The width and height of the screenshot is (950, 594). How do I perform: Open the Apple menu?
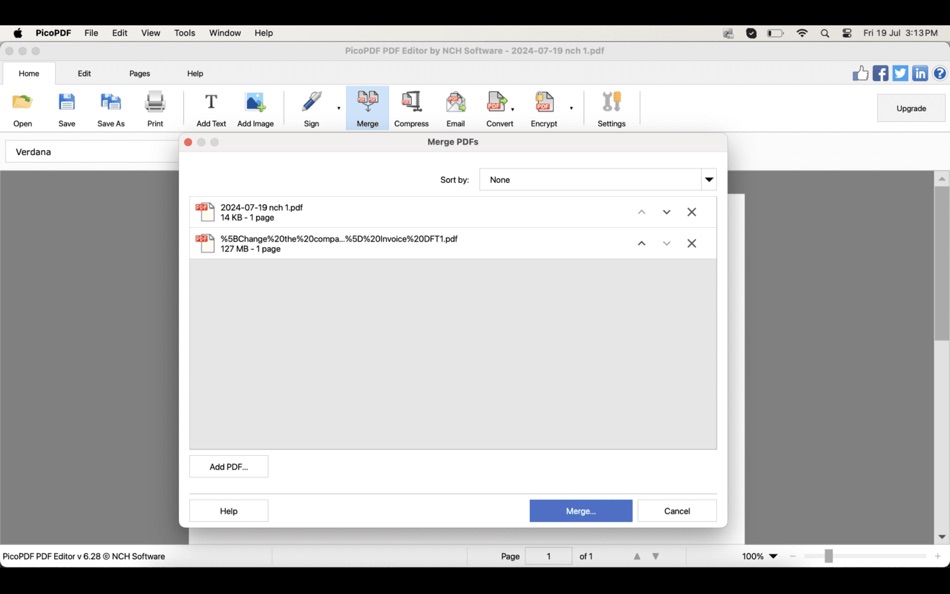(18, 33)
